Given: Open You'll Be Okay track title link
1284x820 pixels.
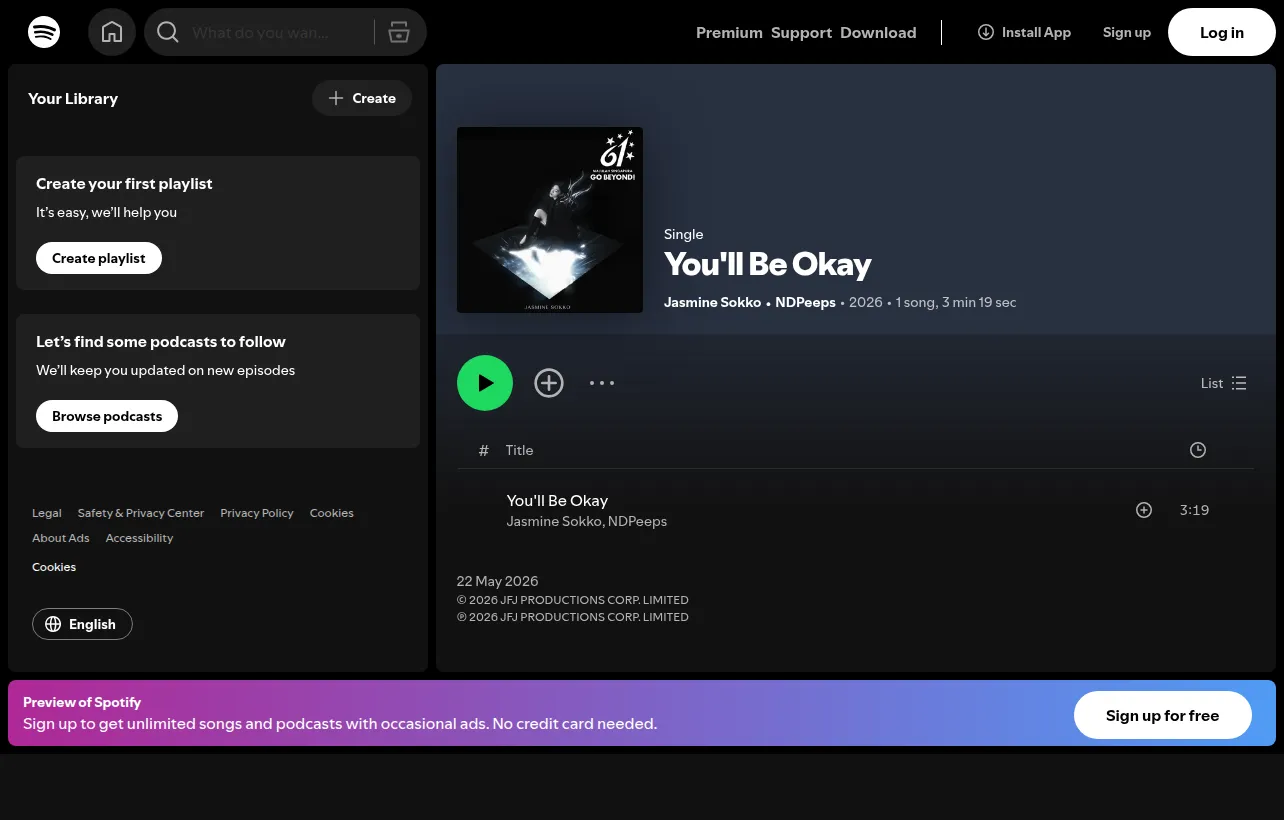Looking at the screenshot, I should point(557,500).
